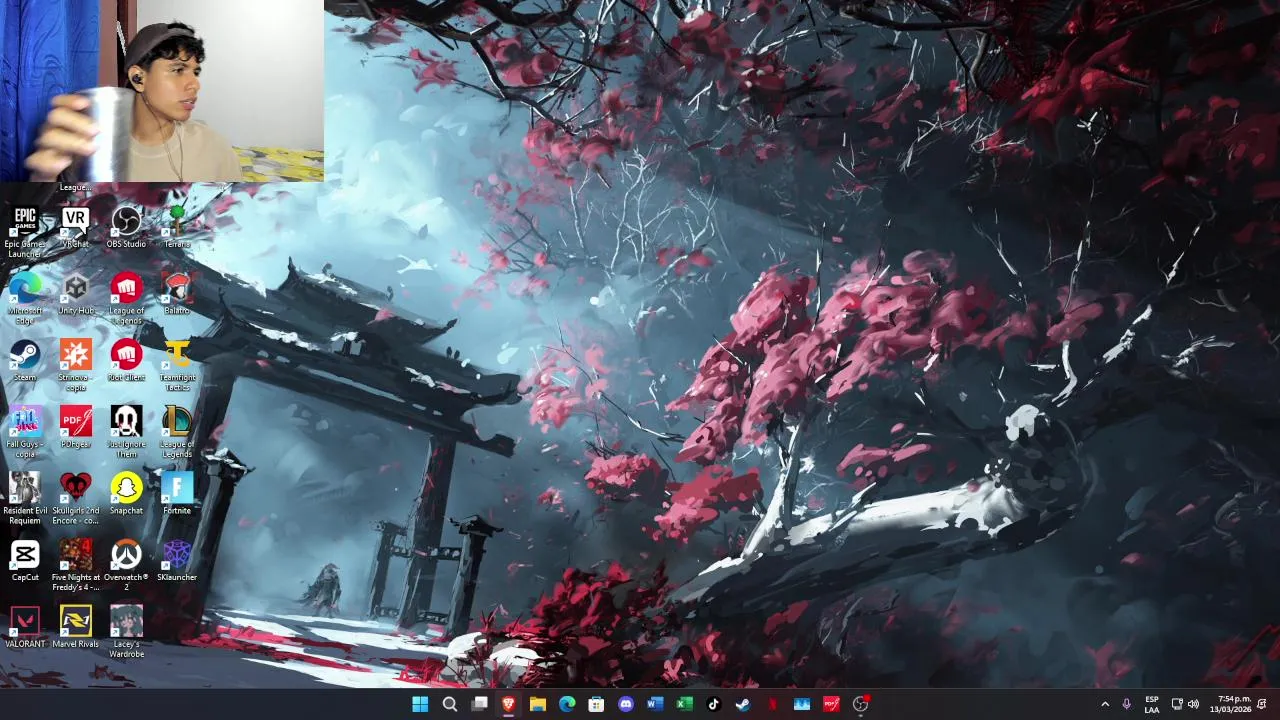This screenshot has width=1280, height=720.
Task: Open network settings from the tray icon
Action: click(1177, 704)
